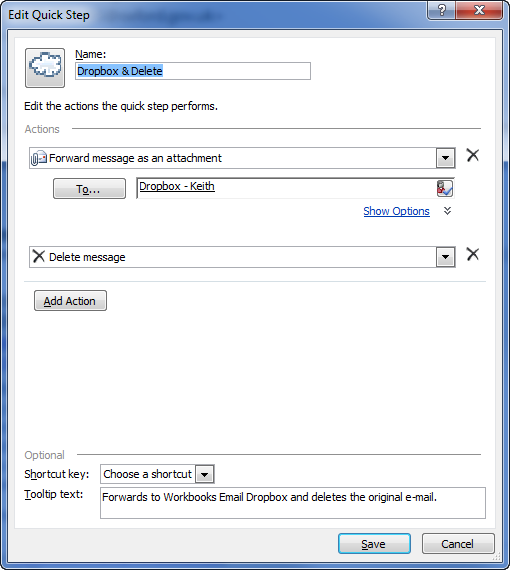
Task: Open the Forward message action dropdown arrow
Action: [x=446, y=158]
